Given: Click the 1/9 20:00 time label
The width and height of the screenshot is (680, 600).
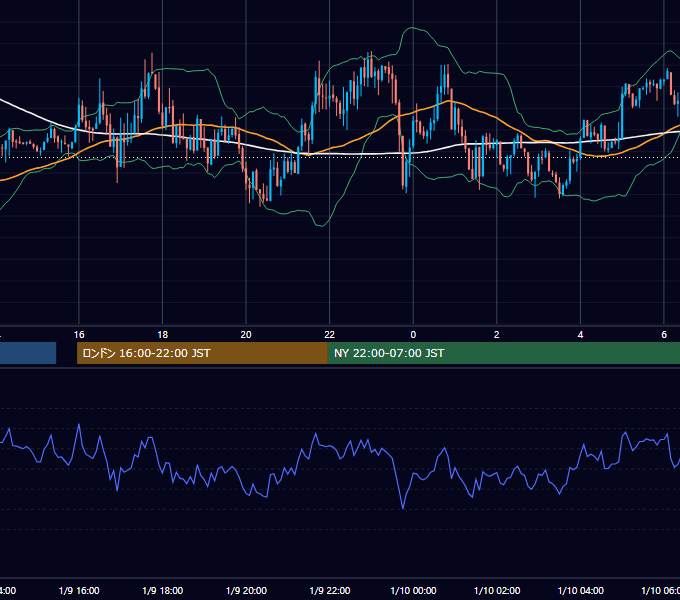Looking at the screenshot, I should [246, 590].
